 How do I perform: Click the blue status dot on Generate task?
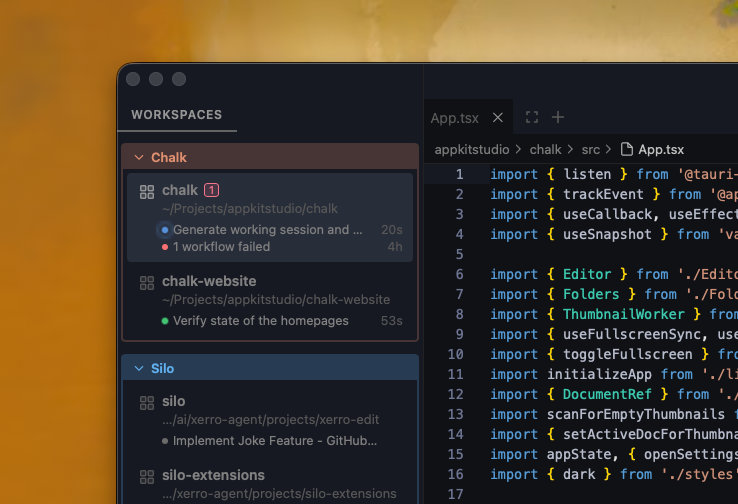point(165,230)
